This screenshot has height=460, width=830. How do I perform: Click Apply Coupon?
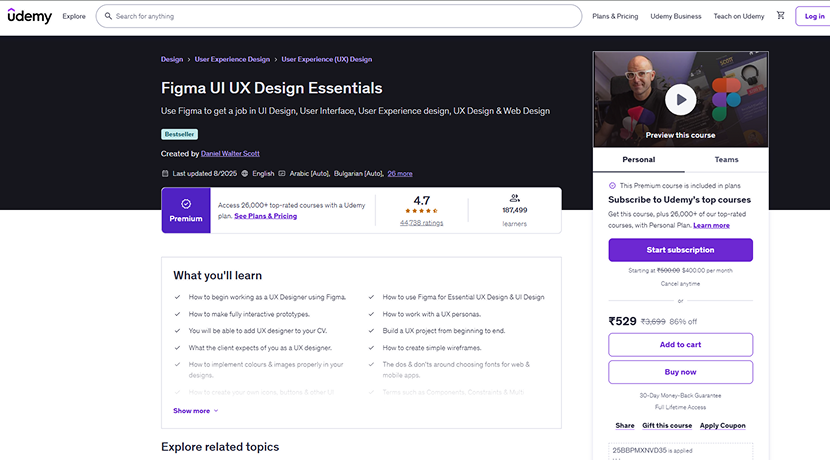[723, 426]
